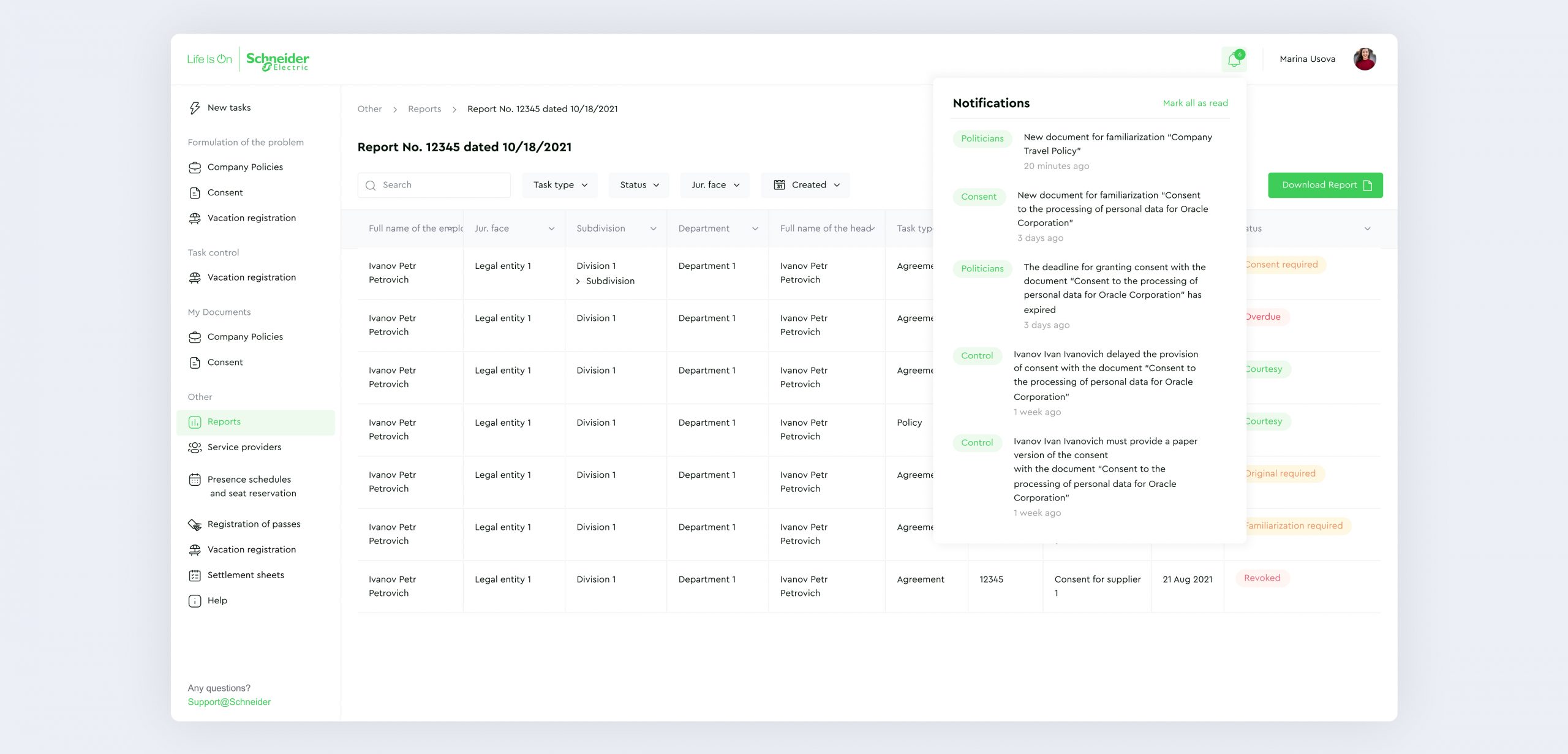
Task: Go to Reports breadcrumb
Action: coord(424,109)
